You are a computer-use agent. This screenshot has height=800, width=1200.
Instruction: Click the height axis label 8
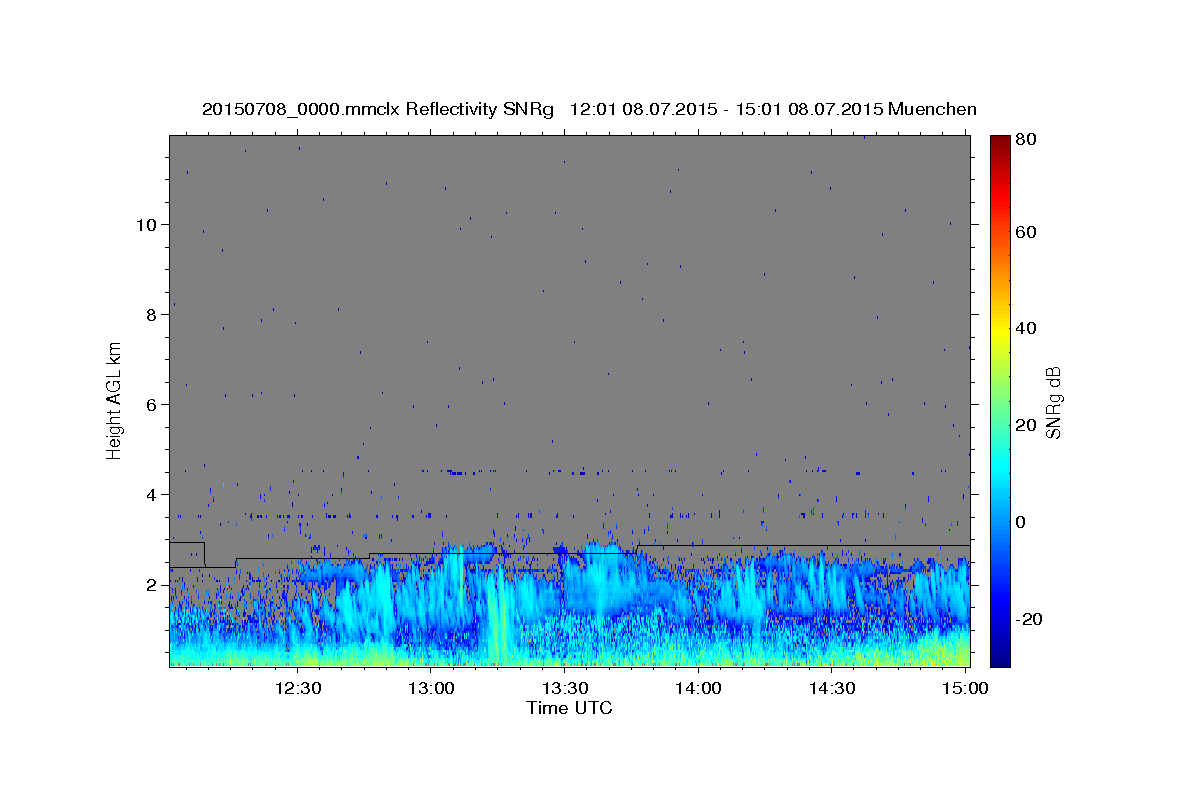(151, 314)
